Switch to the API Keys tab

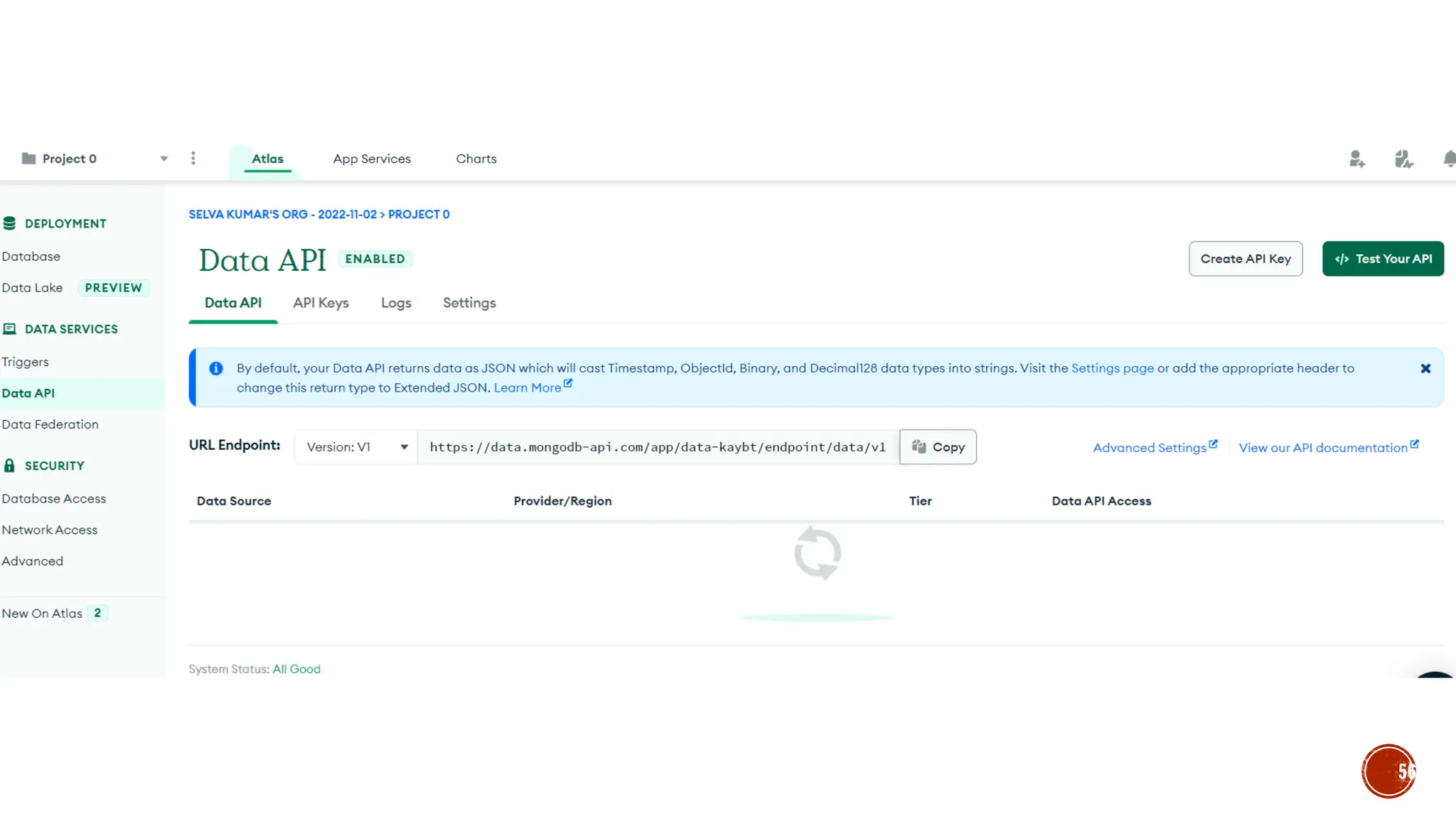coord(321,303)
